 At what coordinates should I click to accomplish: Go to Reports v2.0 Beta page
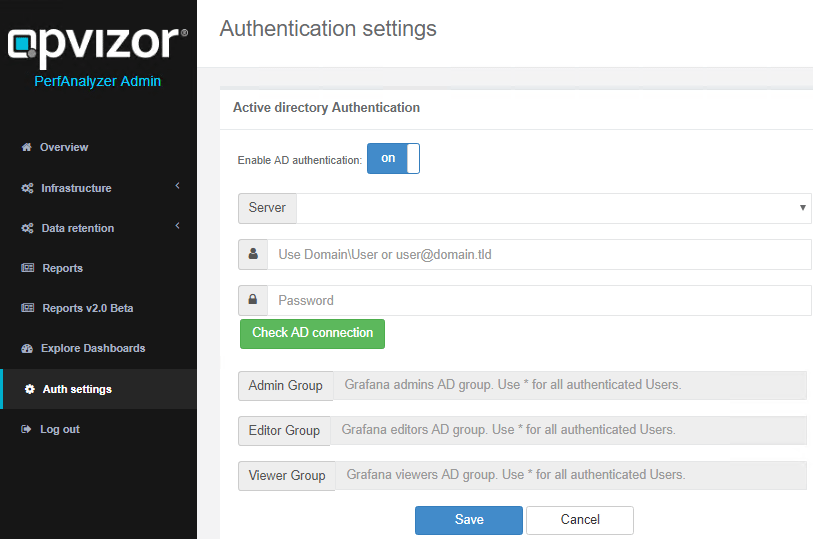[x=87, y=308]
